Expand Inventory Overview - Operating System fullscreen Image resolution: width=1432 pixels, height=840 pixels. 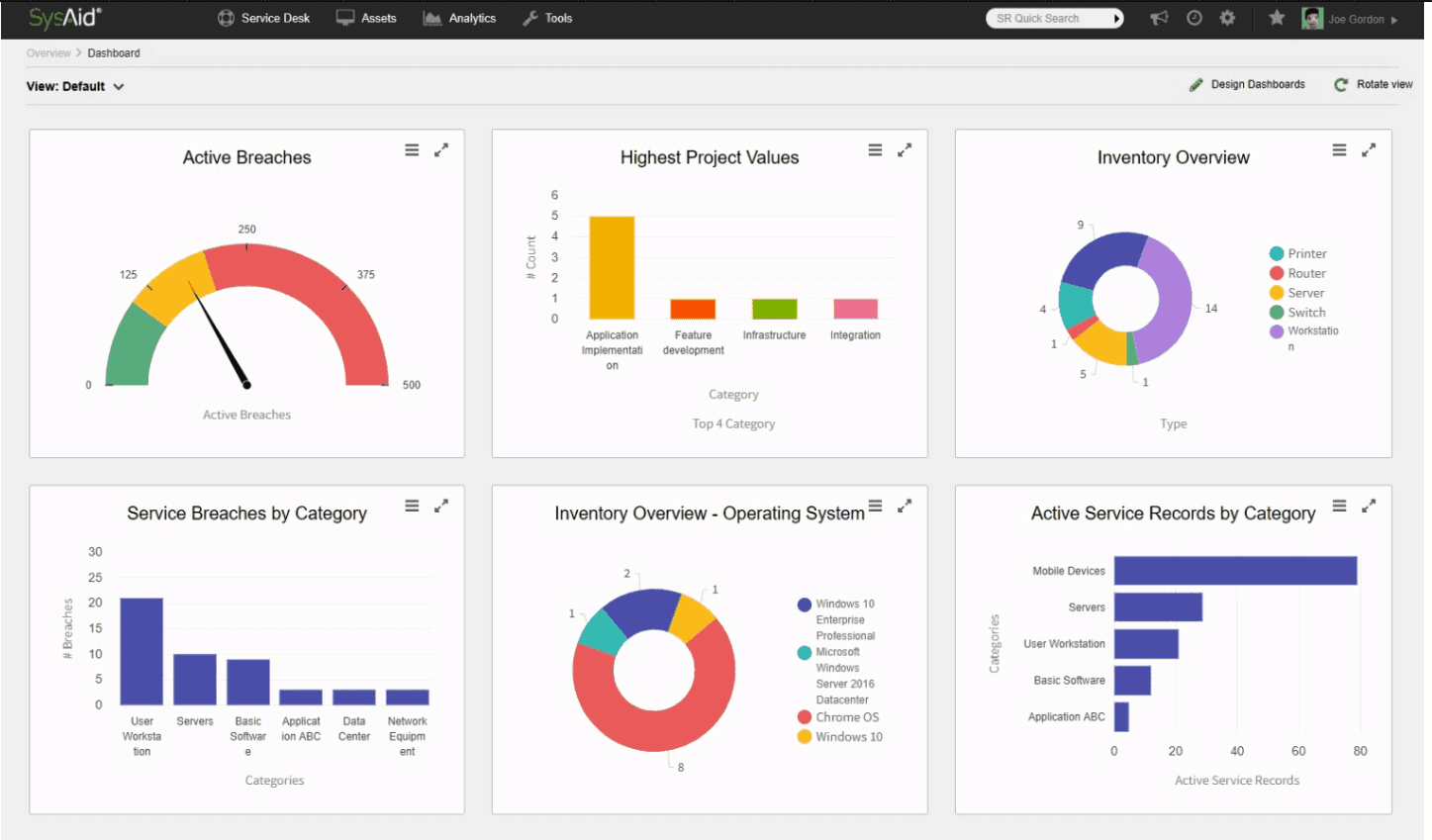(905, 506)
